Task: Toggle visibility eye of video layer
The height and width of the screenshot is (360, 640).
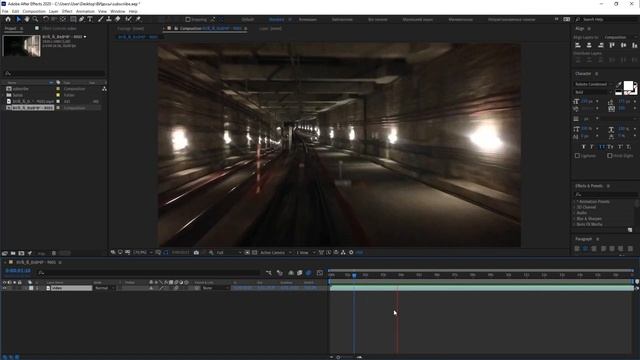Action: 4,288
